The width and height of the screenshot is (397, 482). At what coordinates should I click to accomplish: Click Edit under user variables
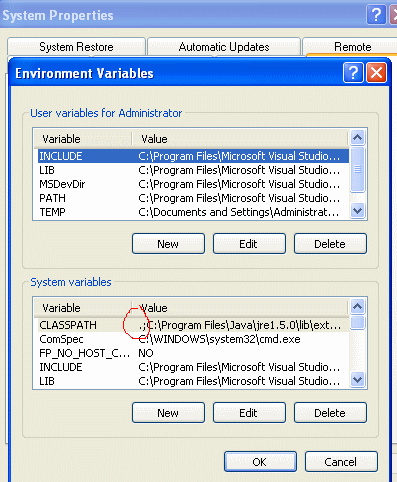tap(249, 244)
